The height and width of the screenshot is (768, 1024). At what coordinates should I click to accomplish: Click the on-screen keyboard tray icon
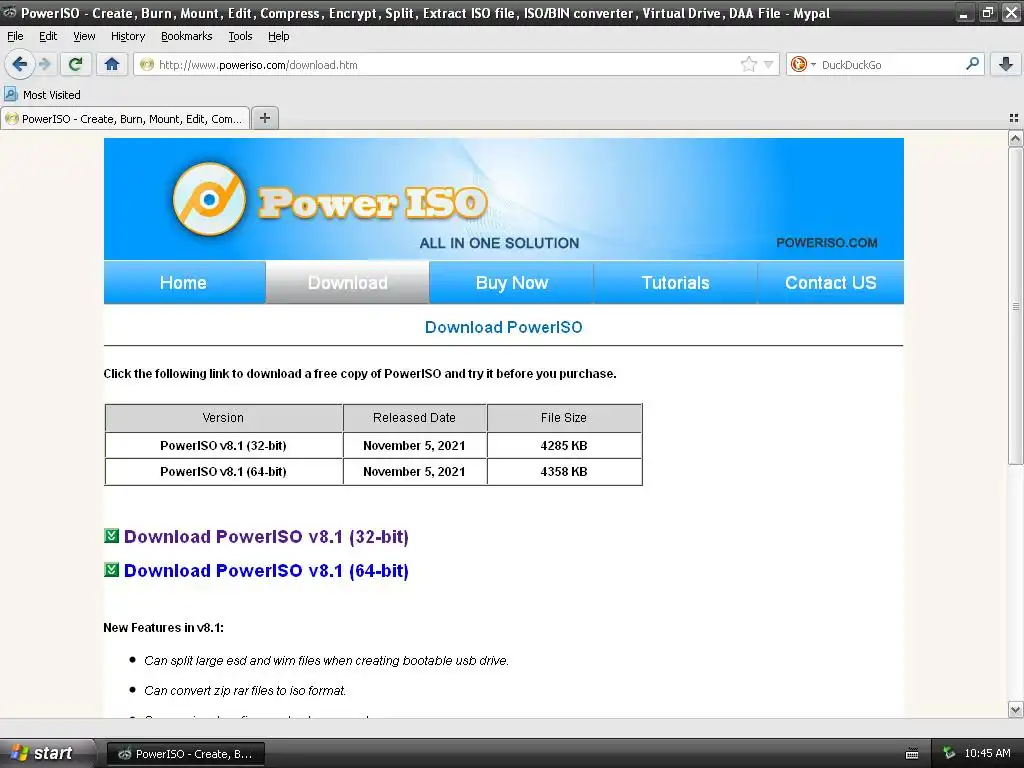[x=912, y=754]
